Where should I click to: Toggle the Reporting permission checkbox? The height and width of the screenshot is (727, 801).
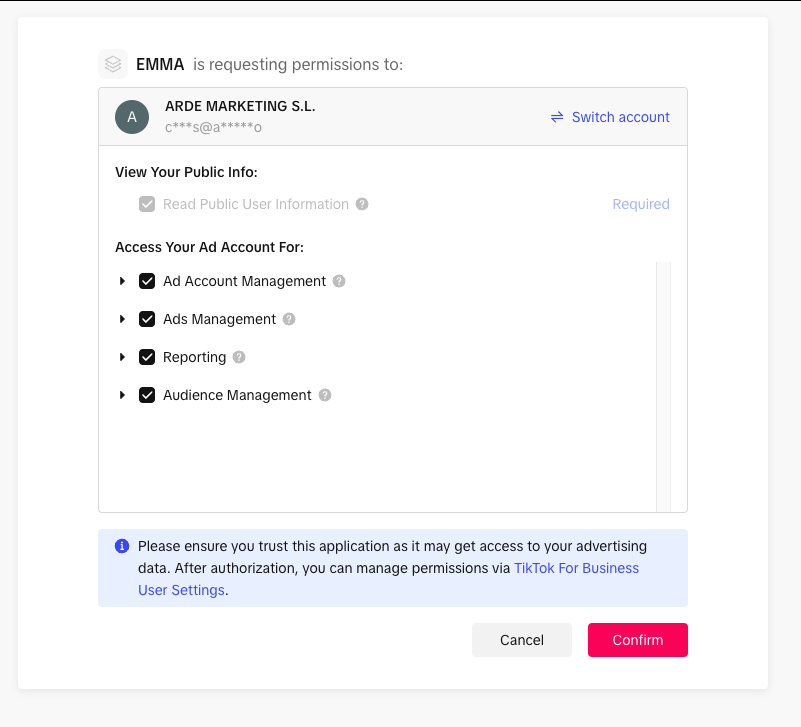click(147, 357)
